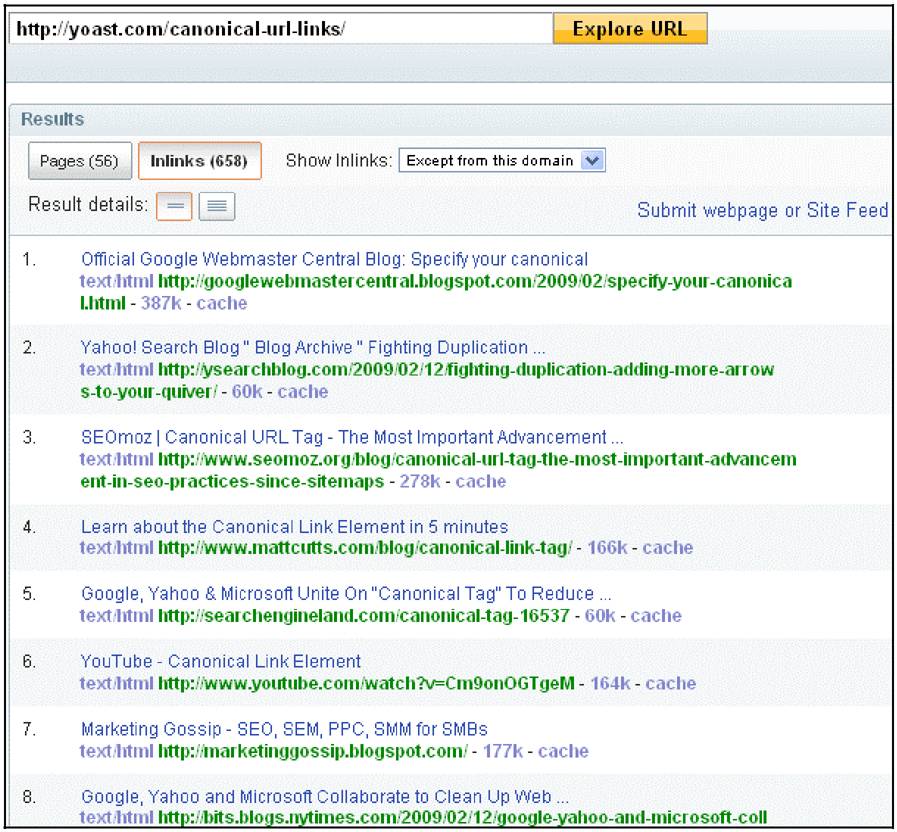Choose the expanded result details view icon
The image size is (897, 832).
click(217, 206)
